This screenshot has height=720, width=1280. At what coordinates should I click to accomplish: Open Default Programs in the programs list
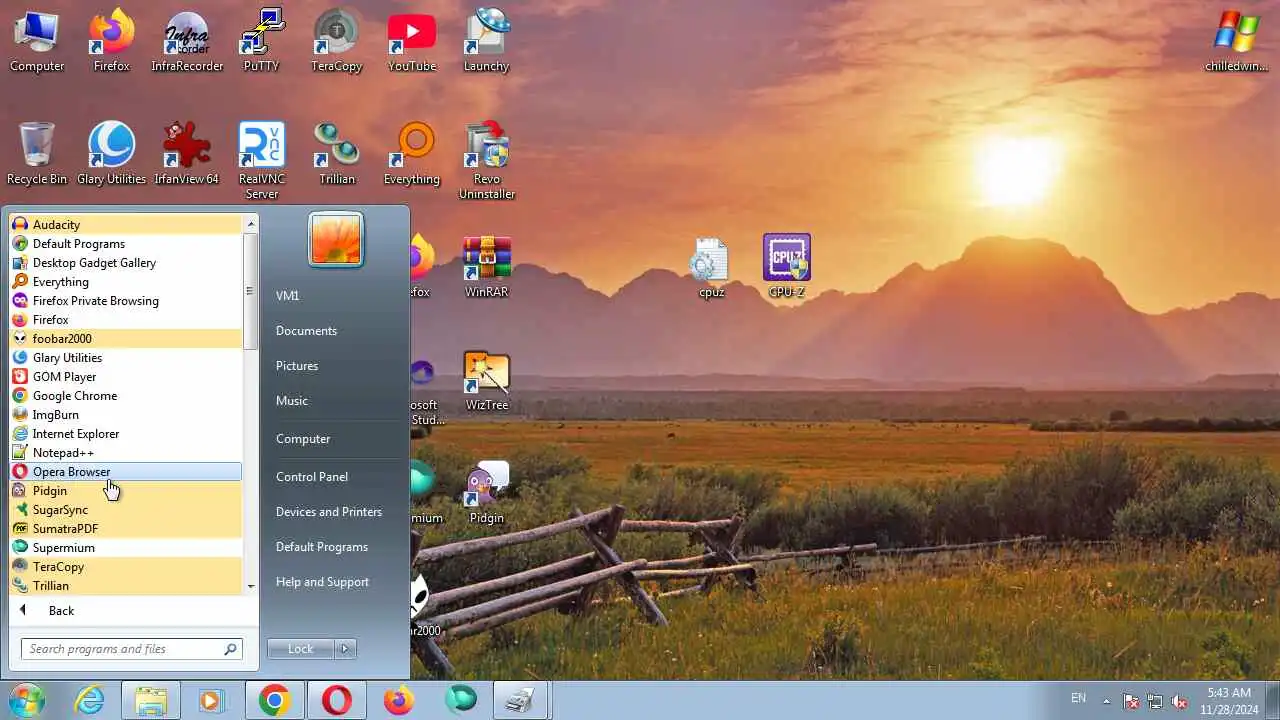(x=126, y=243)
